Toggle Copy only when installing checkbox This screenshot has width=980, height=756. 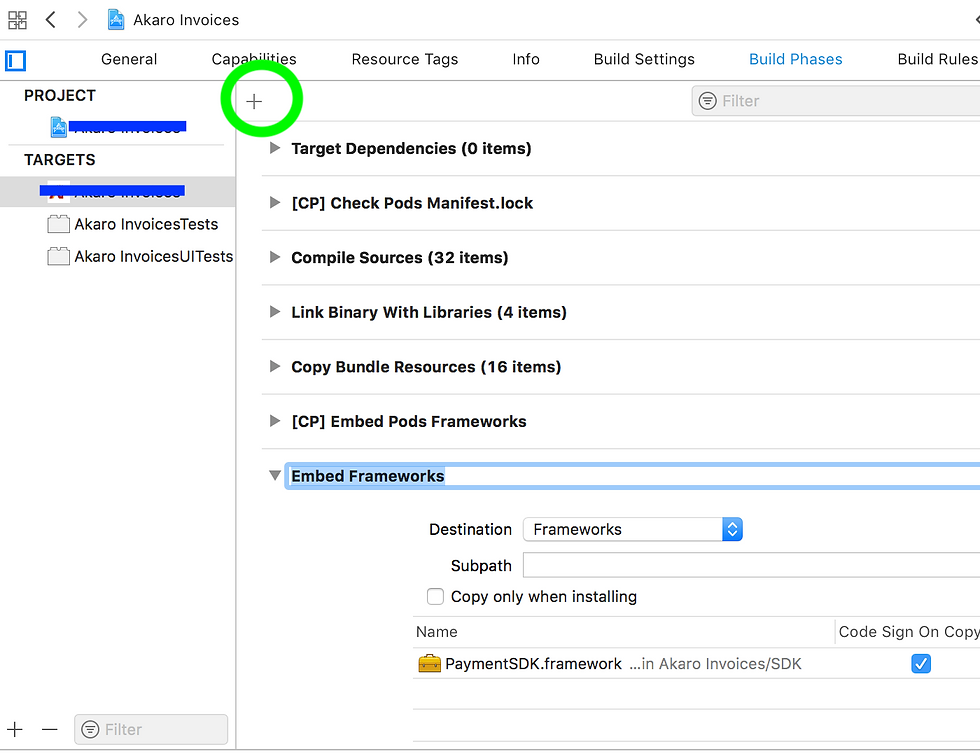coord(436,596)
